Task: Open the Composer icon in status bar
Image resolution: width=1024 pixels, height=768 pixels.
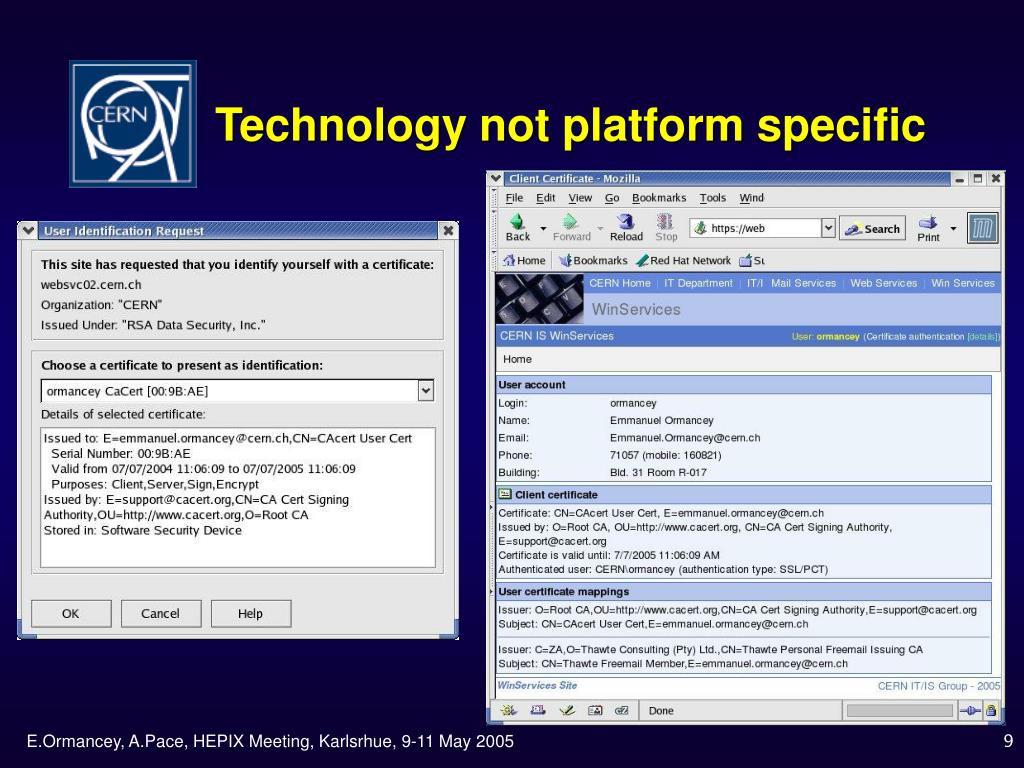Action: tap(566, 711)
